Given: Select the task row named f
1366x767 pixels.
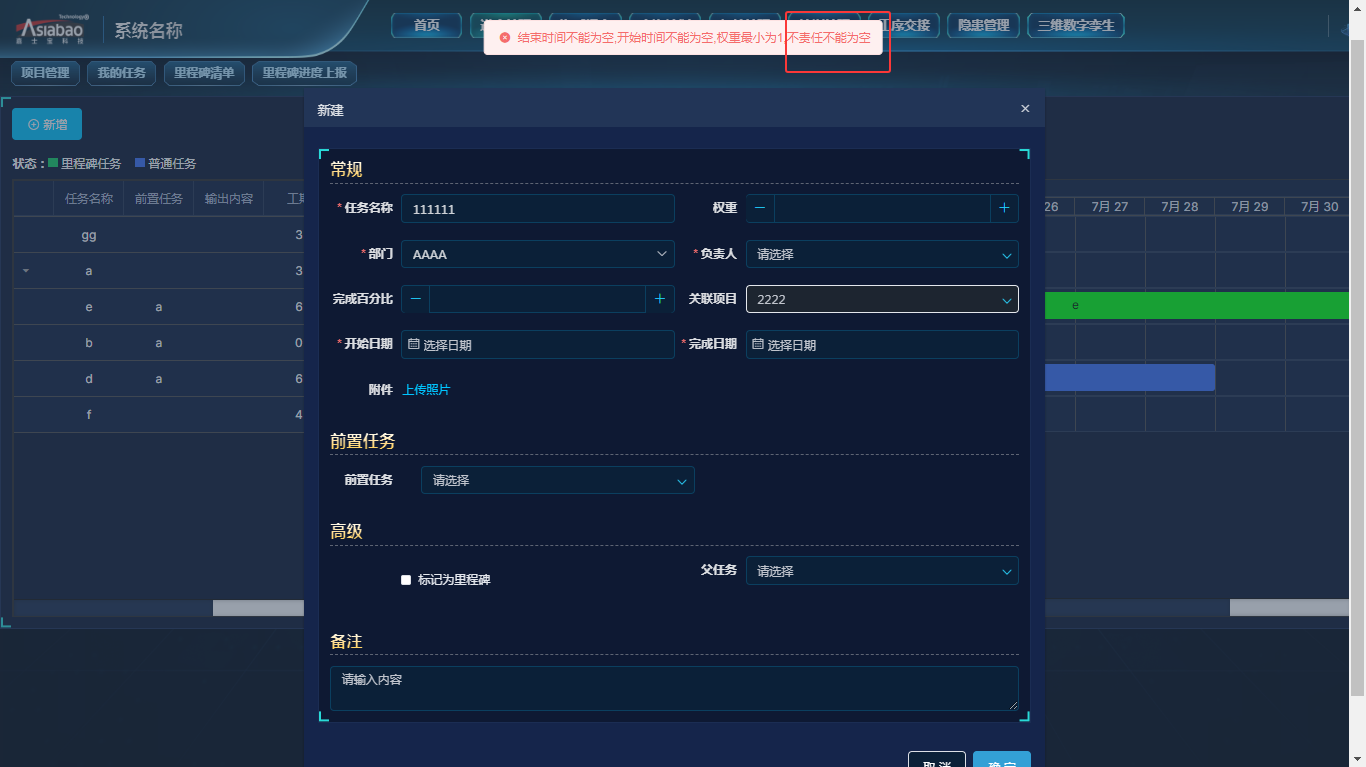Looking at the screenshot, I should pyautogui.click(x=158, y=415).
